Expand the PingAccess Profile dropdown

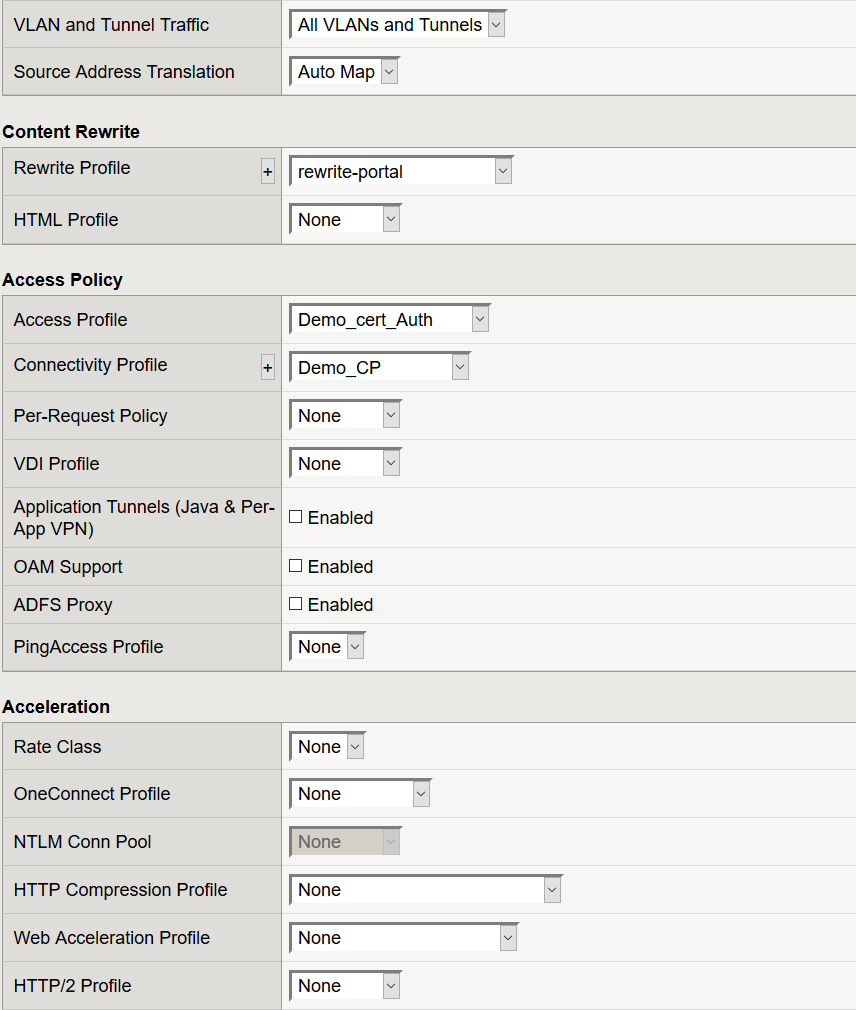click(327, 646)
